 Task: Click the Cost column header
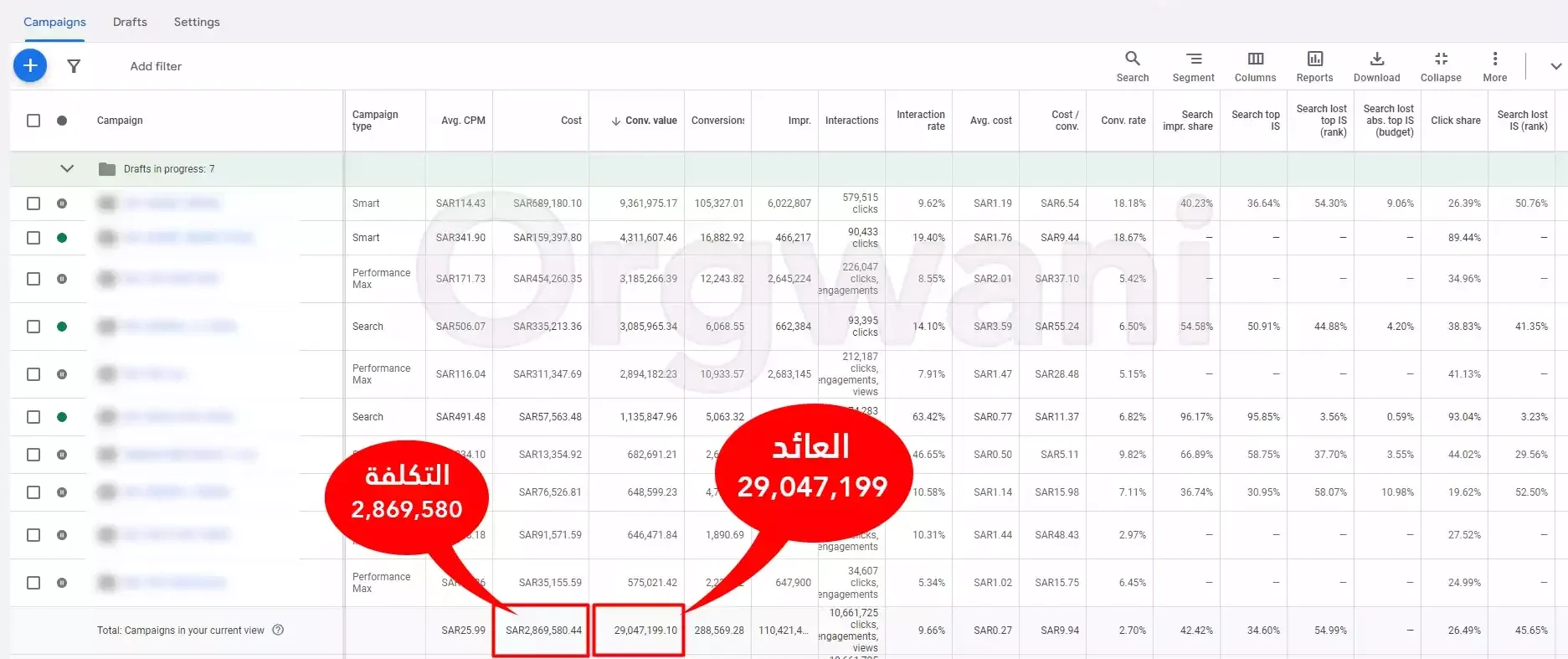point(571,121)
